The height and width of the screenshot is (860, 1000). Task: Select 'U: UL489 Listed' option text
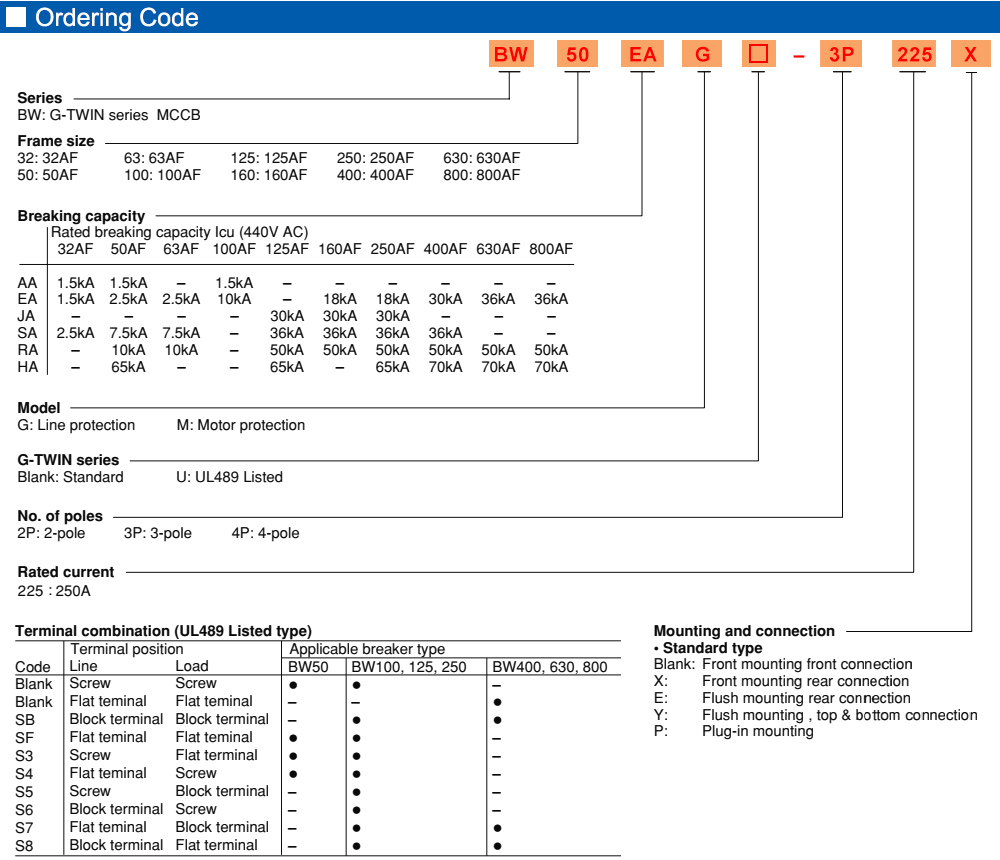[230, 477]
